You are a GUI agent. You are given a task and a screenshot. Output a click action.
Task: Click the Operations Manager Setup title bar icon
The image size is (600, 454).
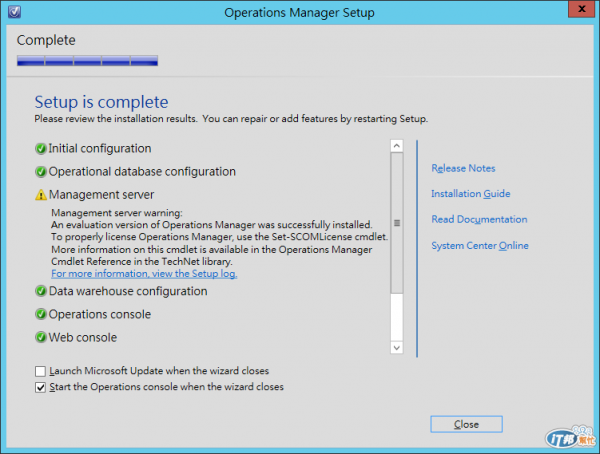[15, 12]
